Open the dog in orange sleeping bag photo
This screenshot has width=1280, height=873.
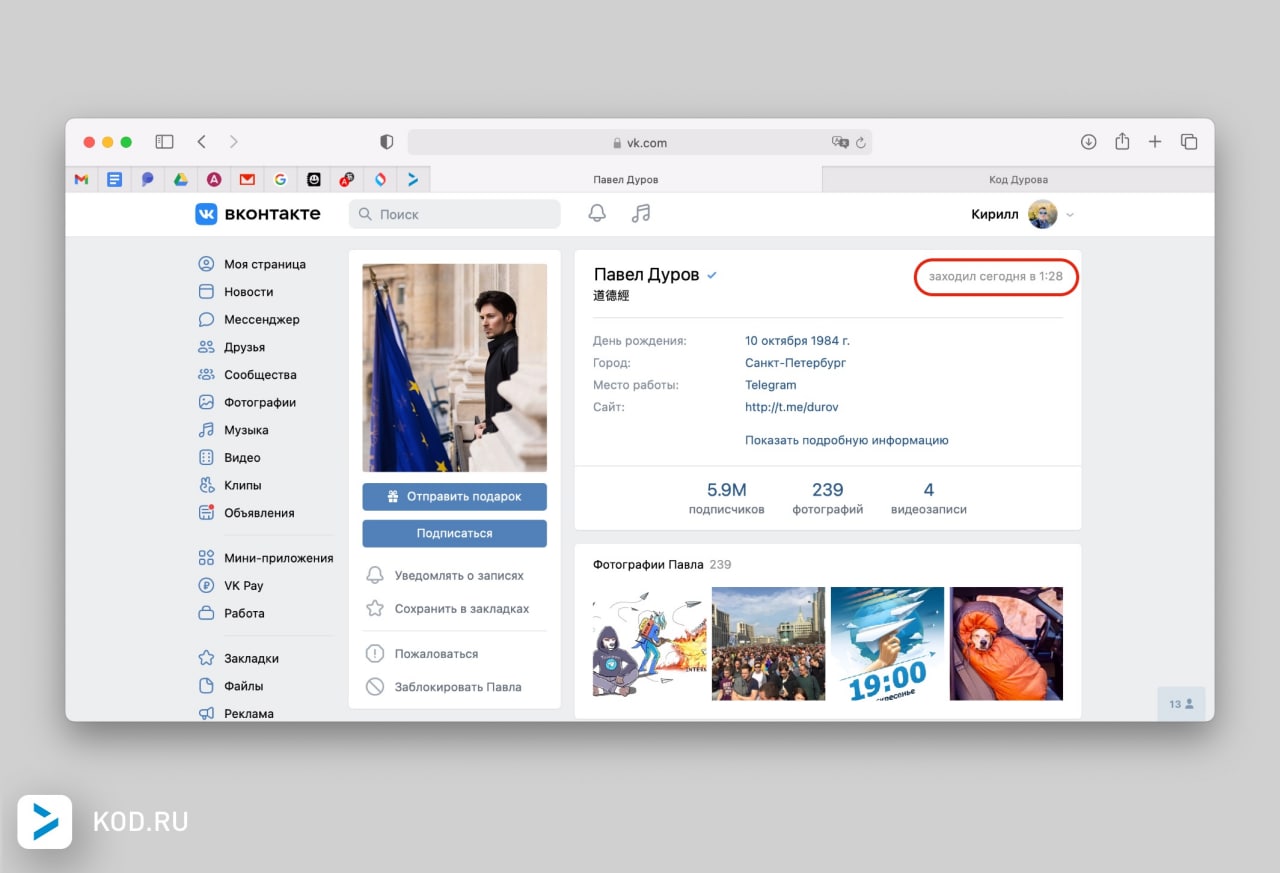point(1006,644)
